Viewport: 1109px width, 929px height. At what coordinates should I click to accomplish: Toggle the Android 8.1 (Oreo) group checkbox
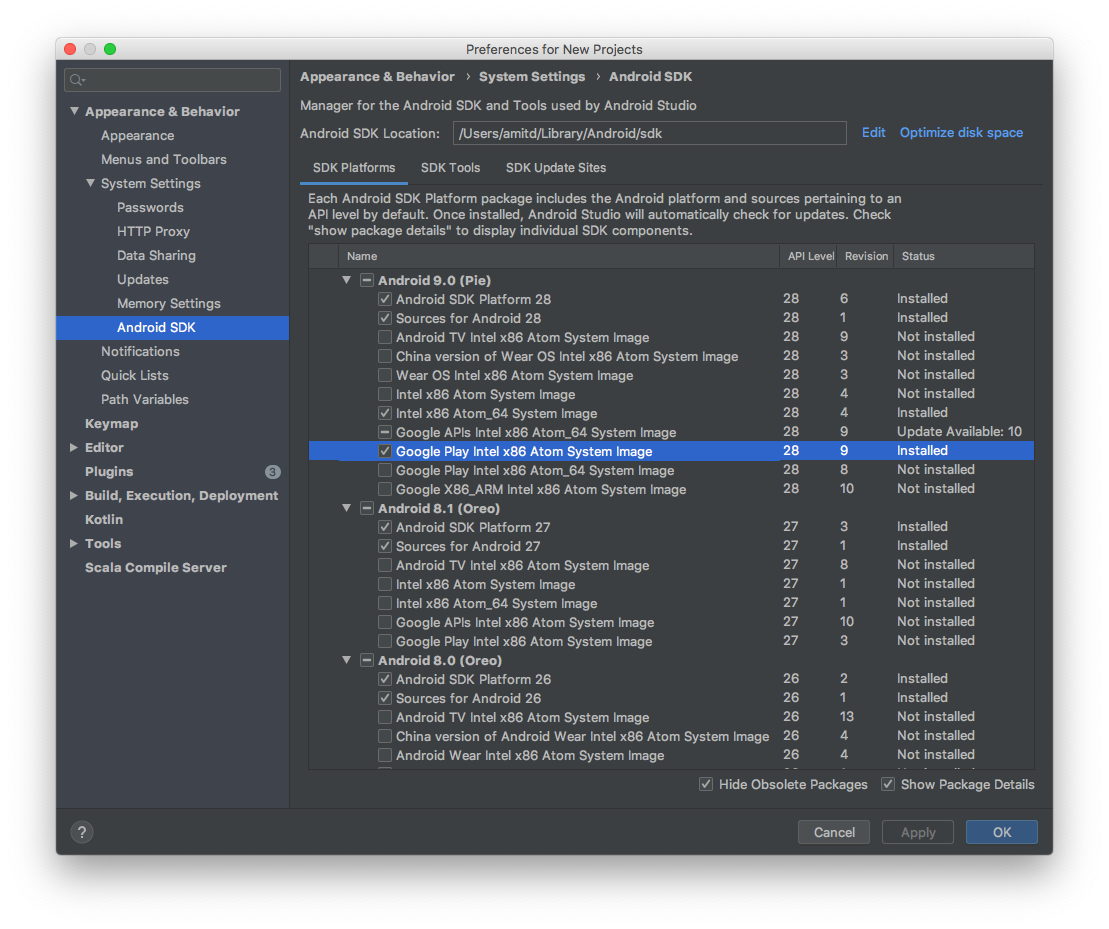point(366,508)
